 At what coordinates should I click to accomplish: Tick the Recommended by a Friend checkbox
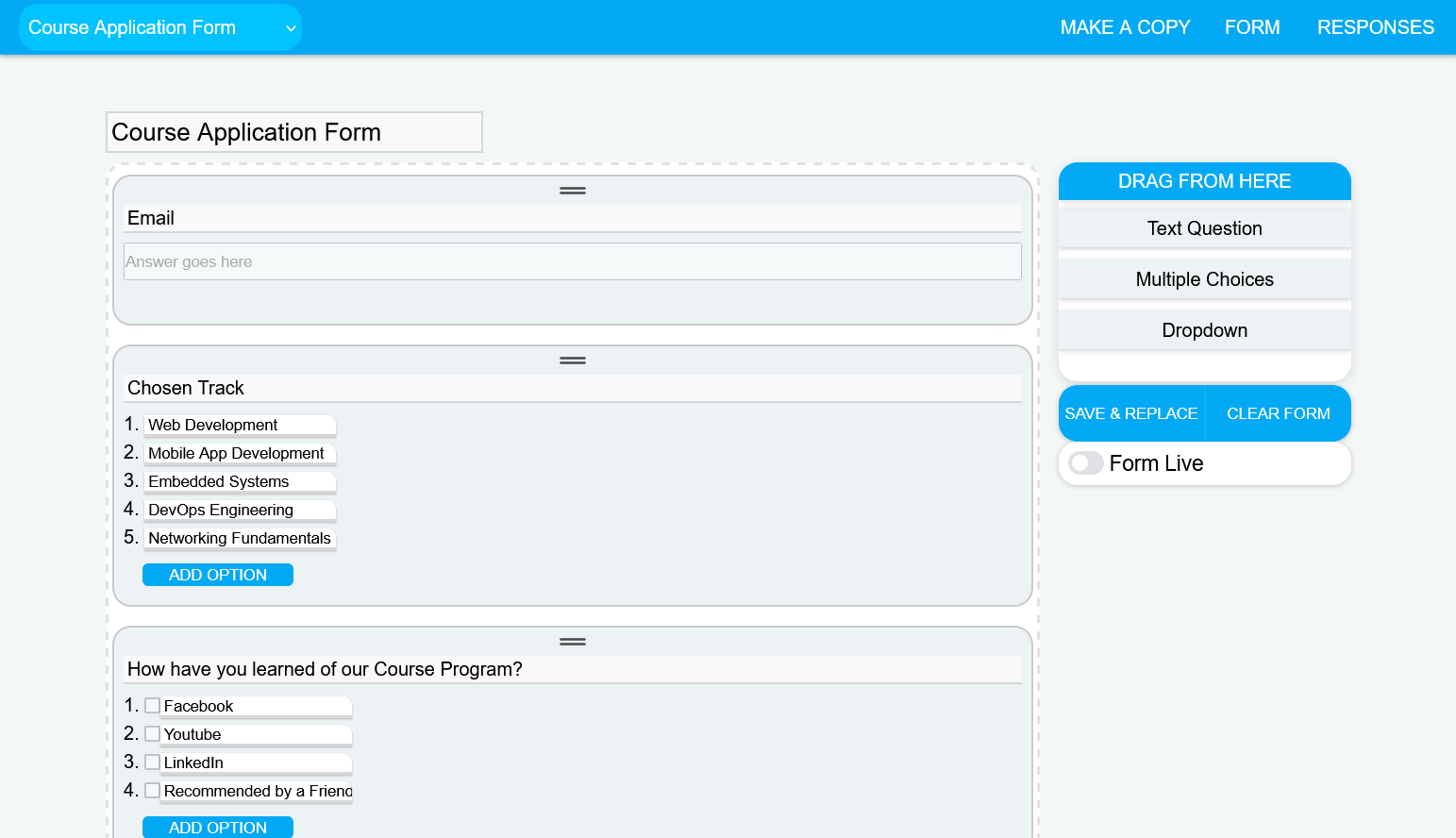pos(152,791)
